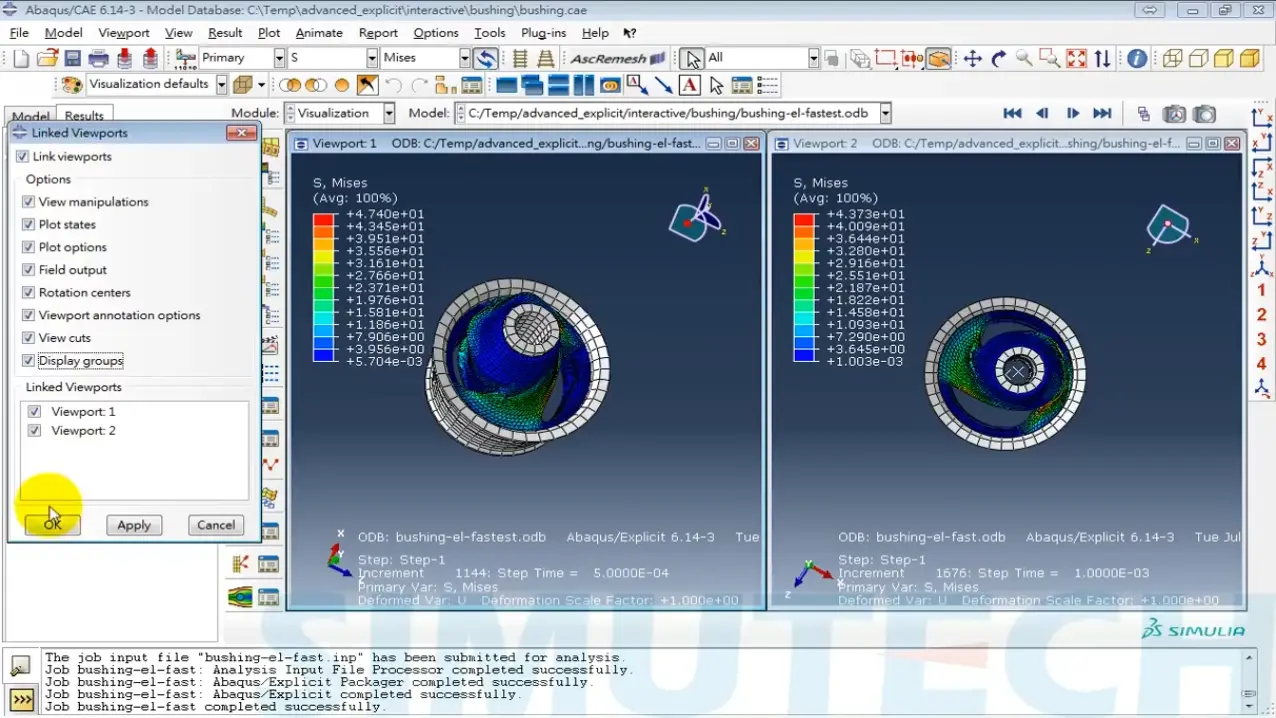Click the selection arrow tool icon

[692, 58]
